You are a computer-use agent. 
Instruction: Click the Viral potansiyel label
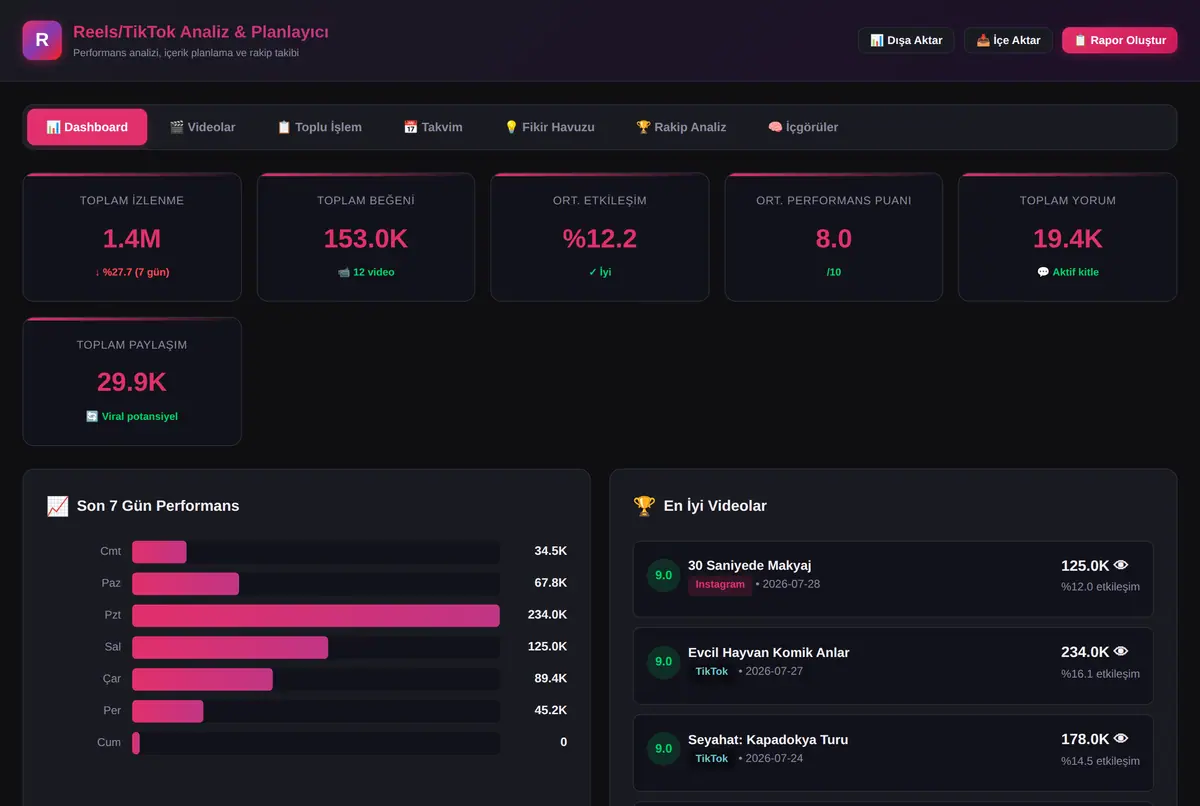pos(132,416)
